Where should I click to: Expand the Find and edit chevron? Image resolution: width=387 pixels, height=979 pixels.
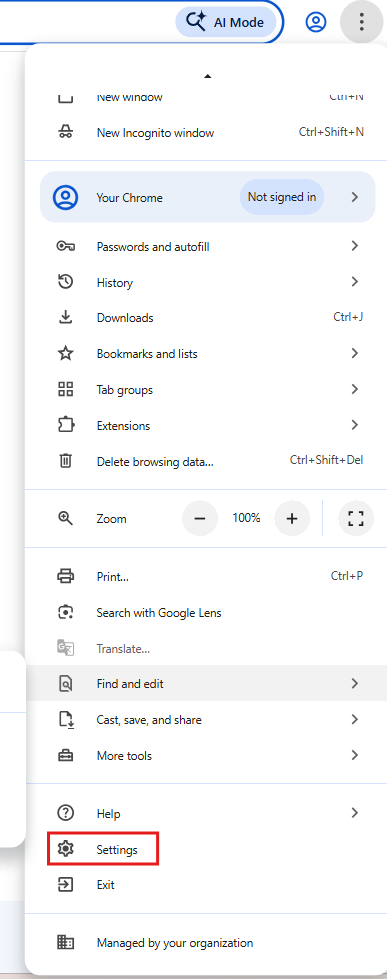click(x=355, y=684)
